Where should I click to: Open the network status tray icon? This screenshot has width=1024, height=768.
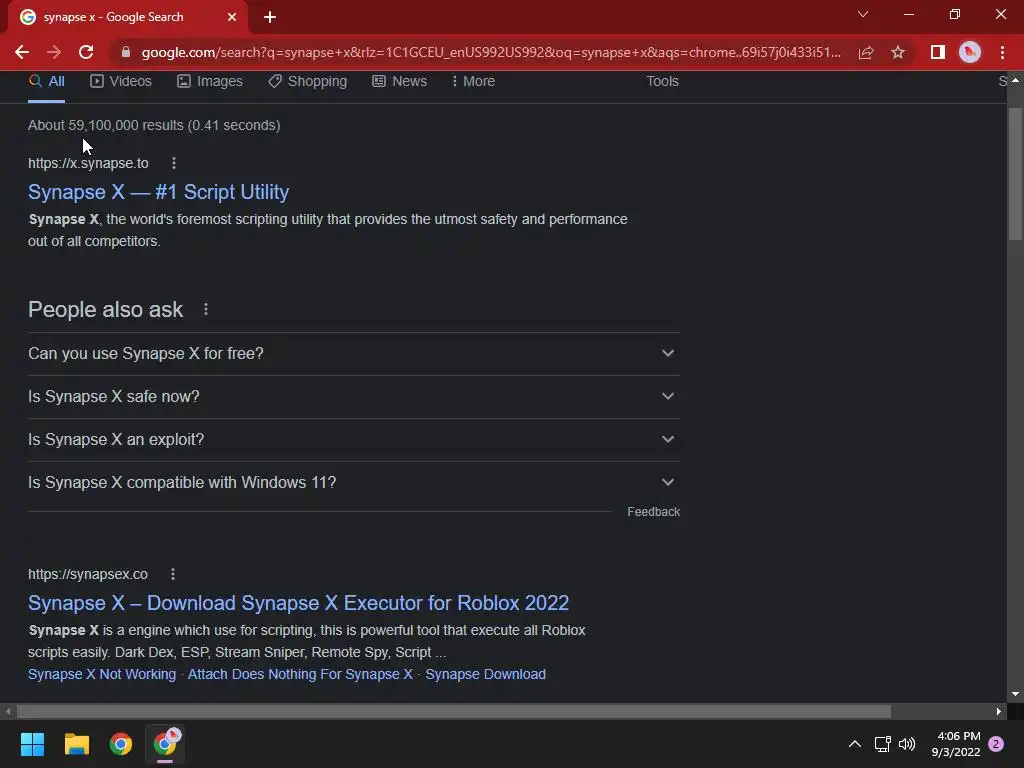click(x=882, y=744)
